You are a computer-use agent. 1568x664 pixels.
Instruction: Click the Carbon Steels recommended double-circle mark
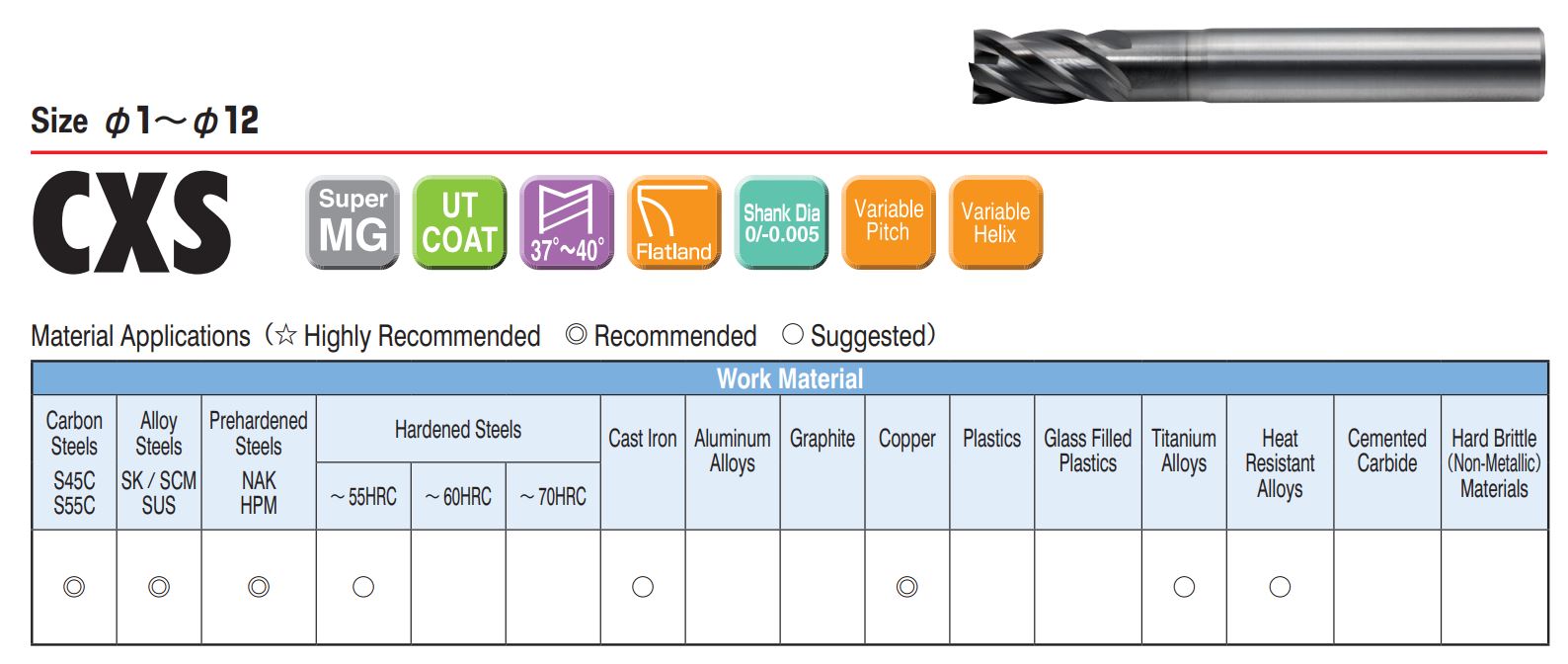point(74,587)
